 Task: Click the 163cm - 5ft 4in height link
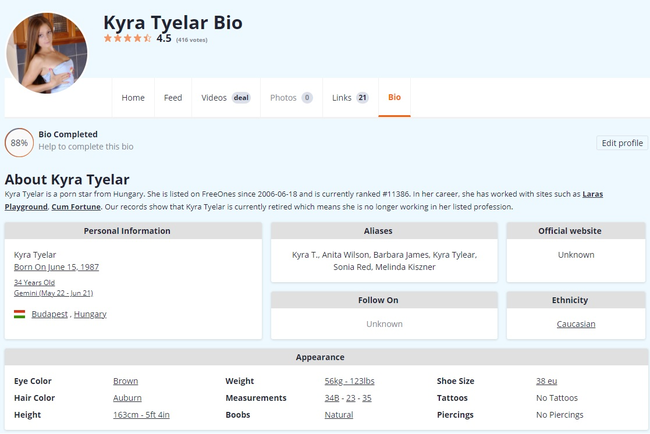point(141,415)
